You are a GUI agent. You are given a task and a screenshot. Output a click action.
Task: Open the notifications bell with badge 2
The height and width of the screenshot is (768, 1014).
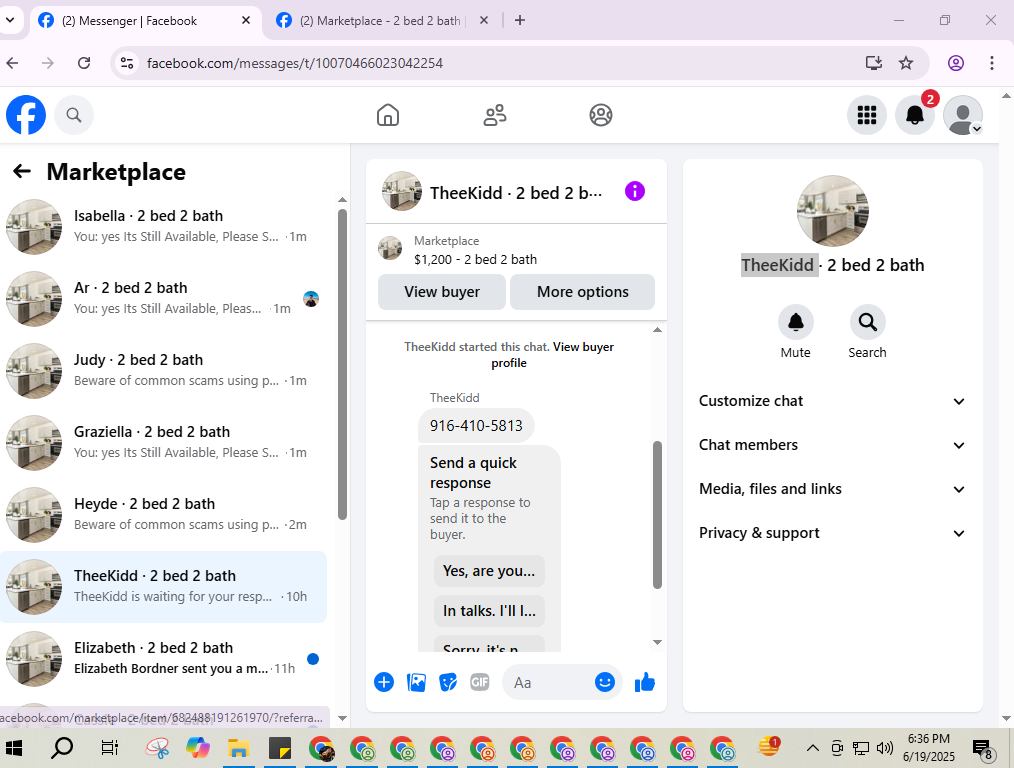pos(914,115)
